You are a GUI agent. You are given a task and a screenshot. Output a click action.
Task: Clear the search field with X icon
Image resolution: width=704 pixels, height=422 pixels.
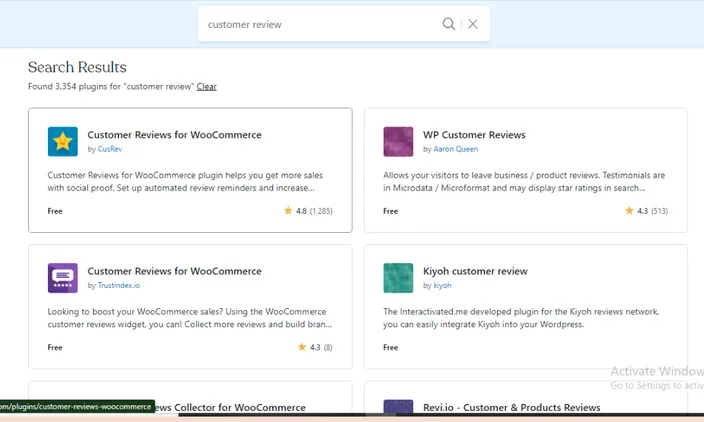[473, 24]
